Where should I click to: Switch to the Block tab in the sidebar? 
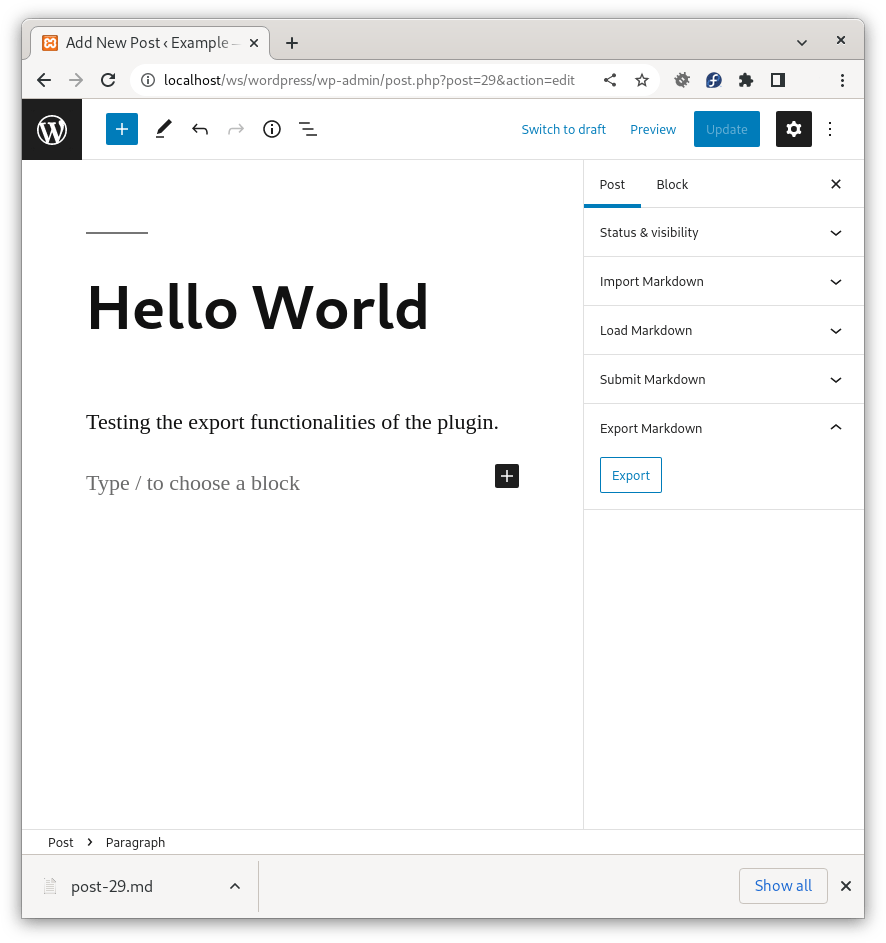[672, 184]
